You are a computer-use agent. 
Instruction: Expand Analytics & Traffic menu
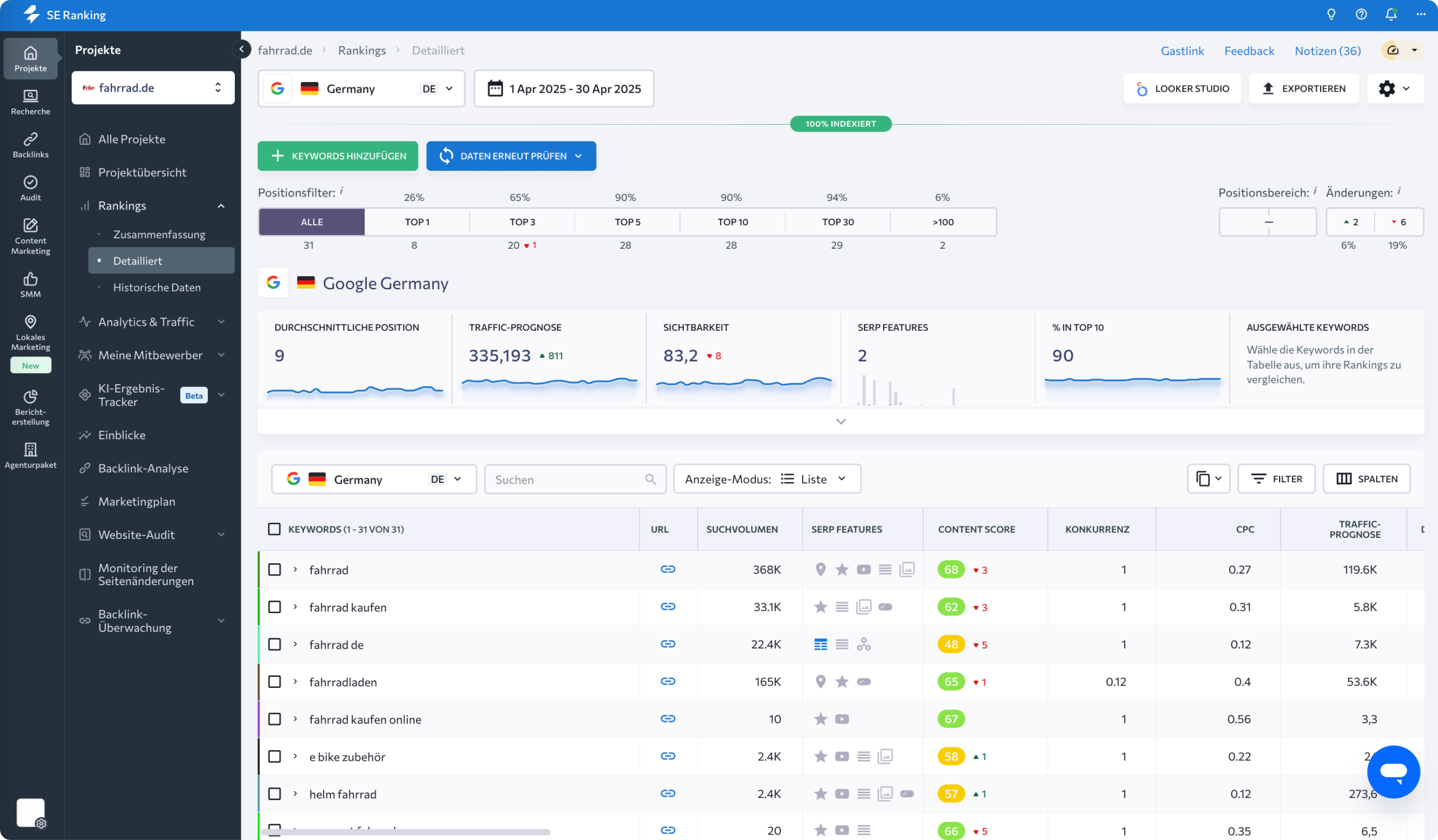pos(221,322)
